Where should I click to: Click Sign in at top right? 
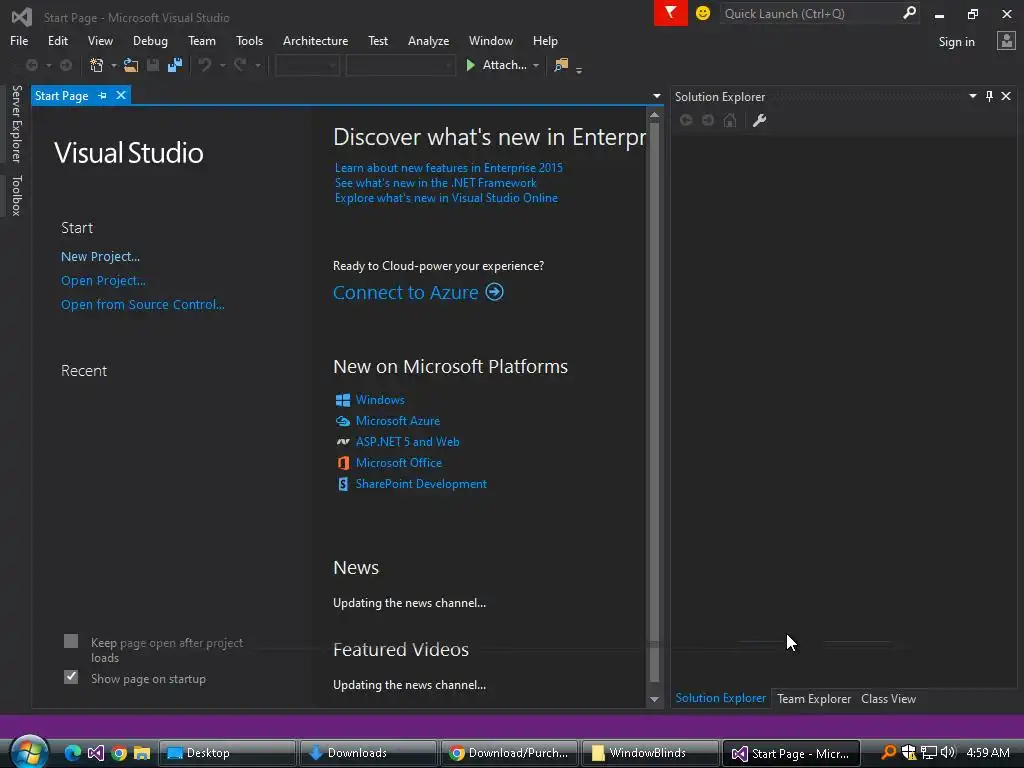pyautogui.click(x=956, y=42)
